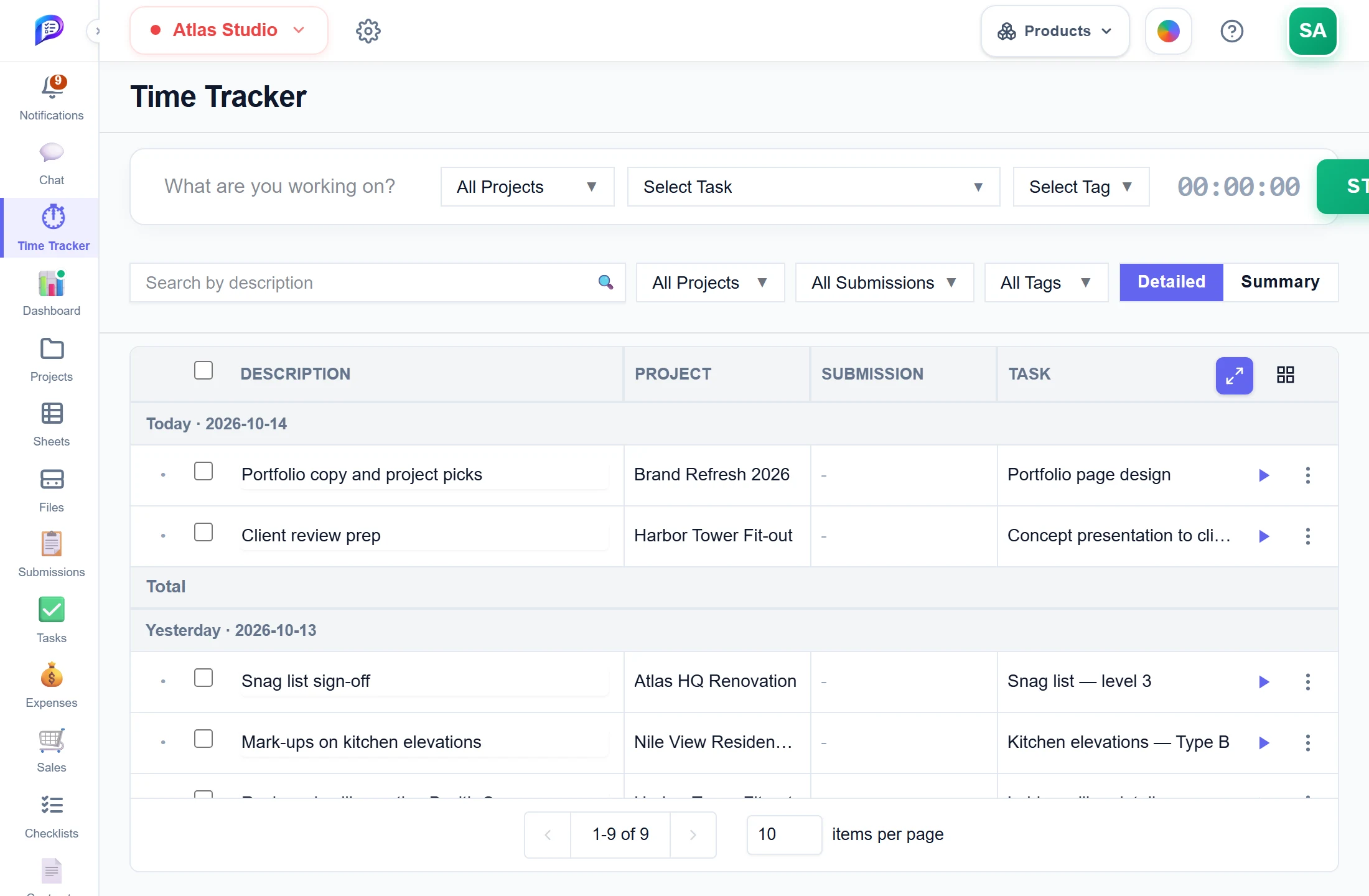Screen dimensions: 1369x896
Task: Open the Notifications bell icon
Action: click(52, 88)
